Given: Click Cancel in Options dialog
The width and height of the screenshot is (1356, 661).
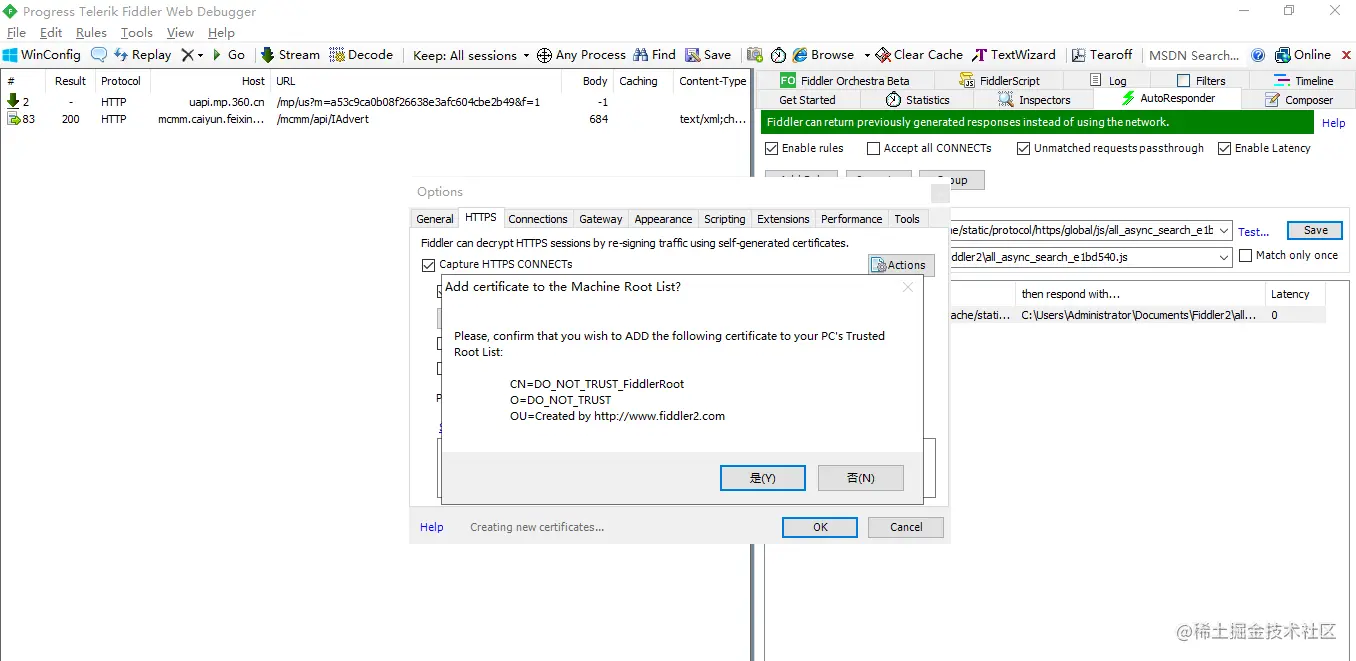Looking at the screenshot, I should pyautogui.click(x=906, y=527).
